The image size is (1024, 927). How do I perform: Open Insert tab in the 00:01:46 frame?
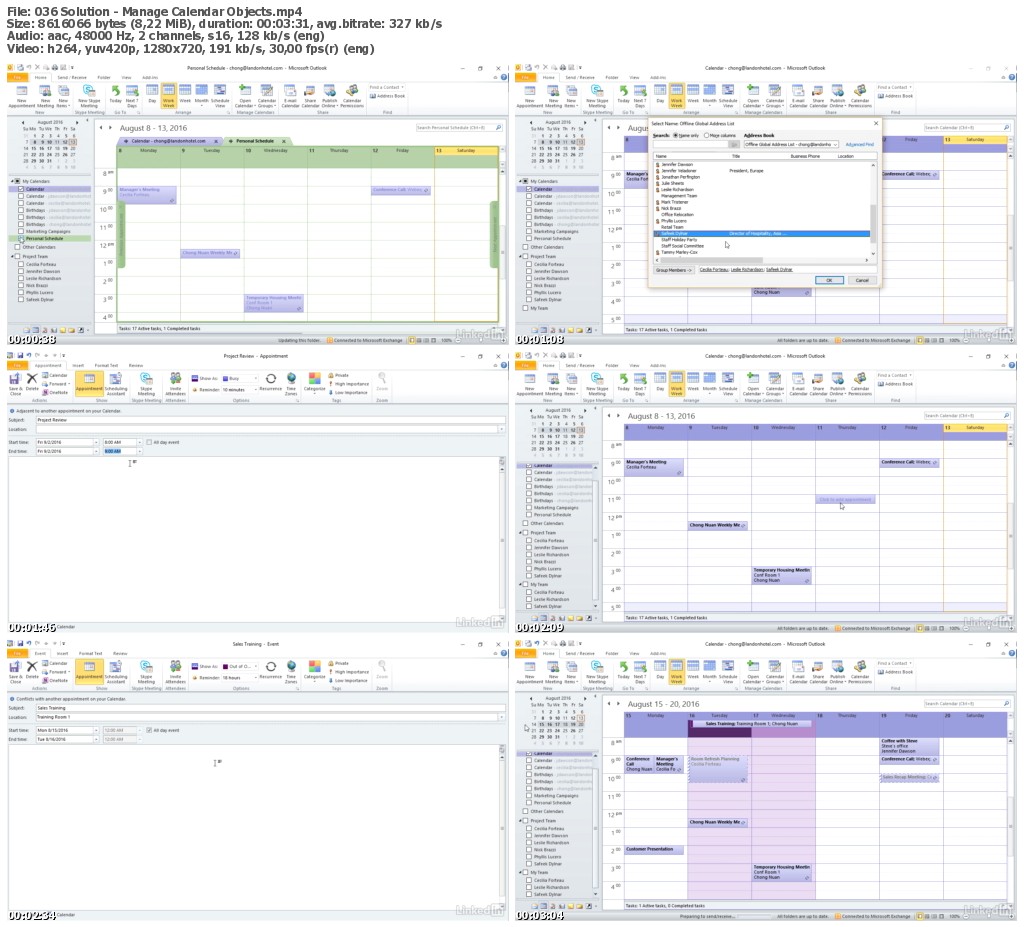tap(78, 365)
